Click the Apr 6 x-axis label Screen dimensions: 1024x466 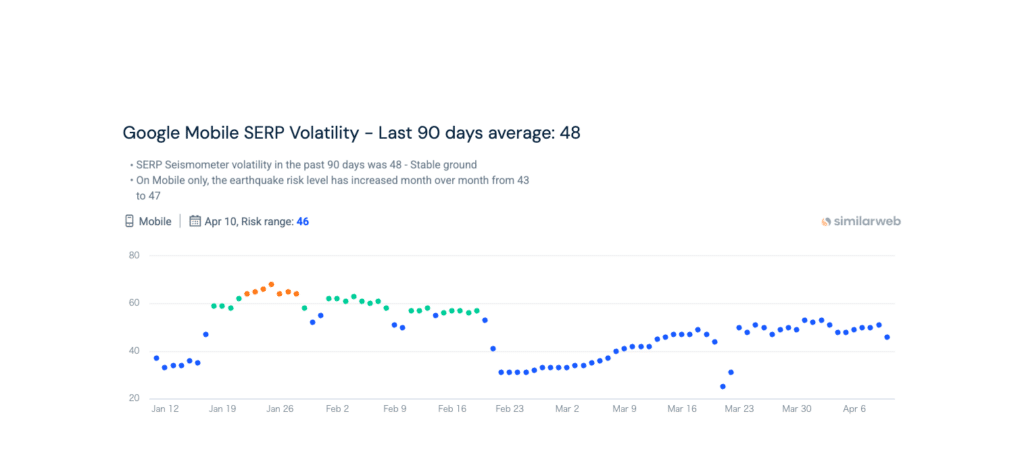[x=854, y=409]
